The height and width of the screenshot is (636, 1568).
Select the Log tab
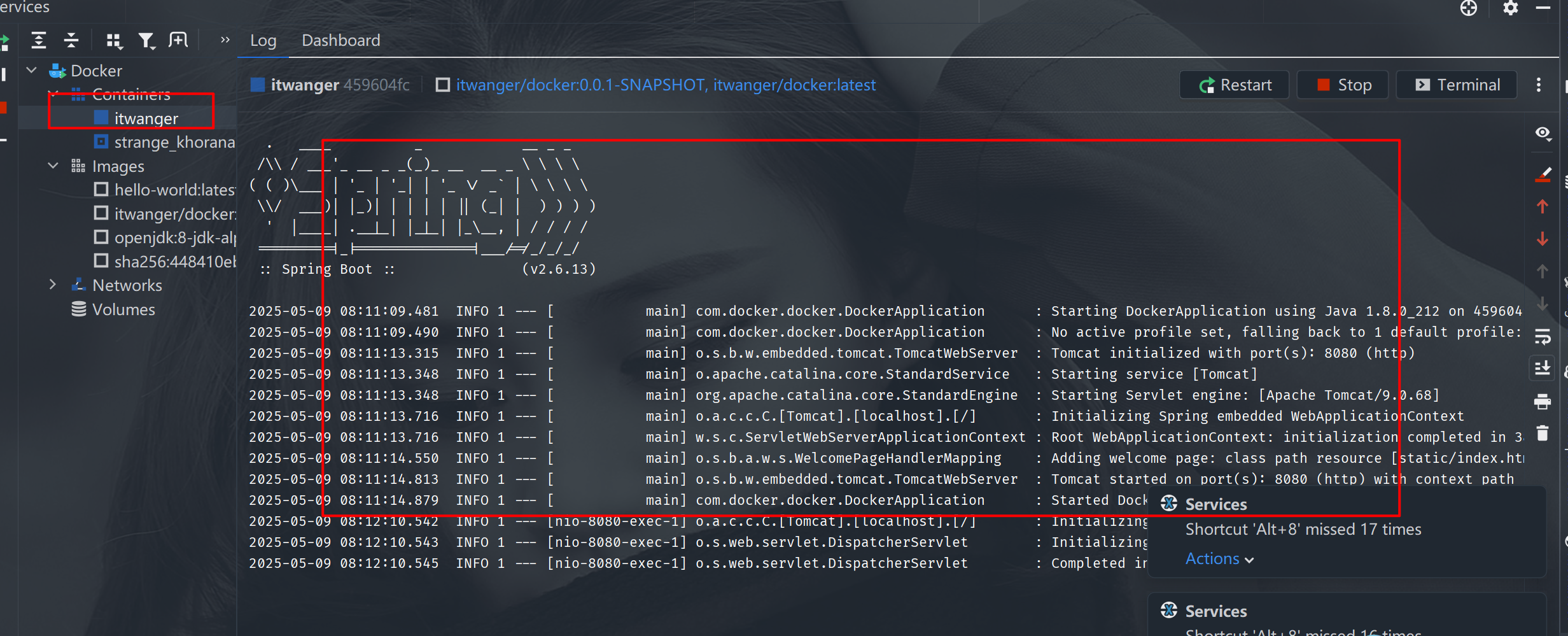tap(263, 41)
